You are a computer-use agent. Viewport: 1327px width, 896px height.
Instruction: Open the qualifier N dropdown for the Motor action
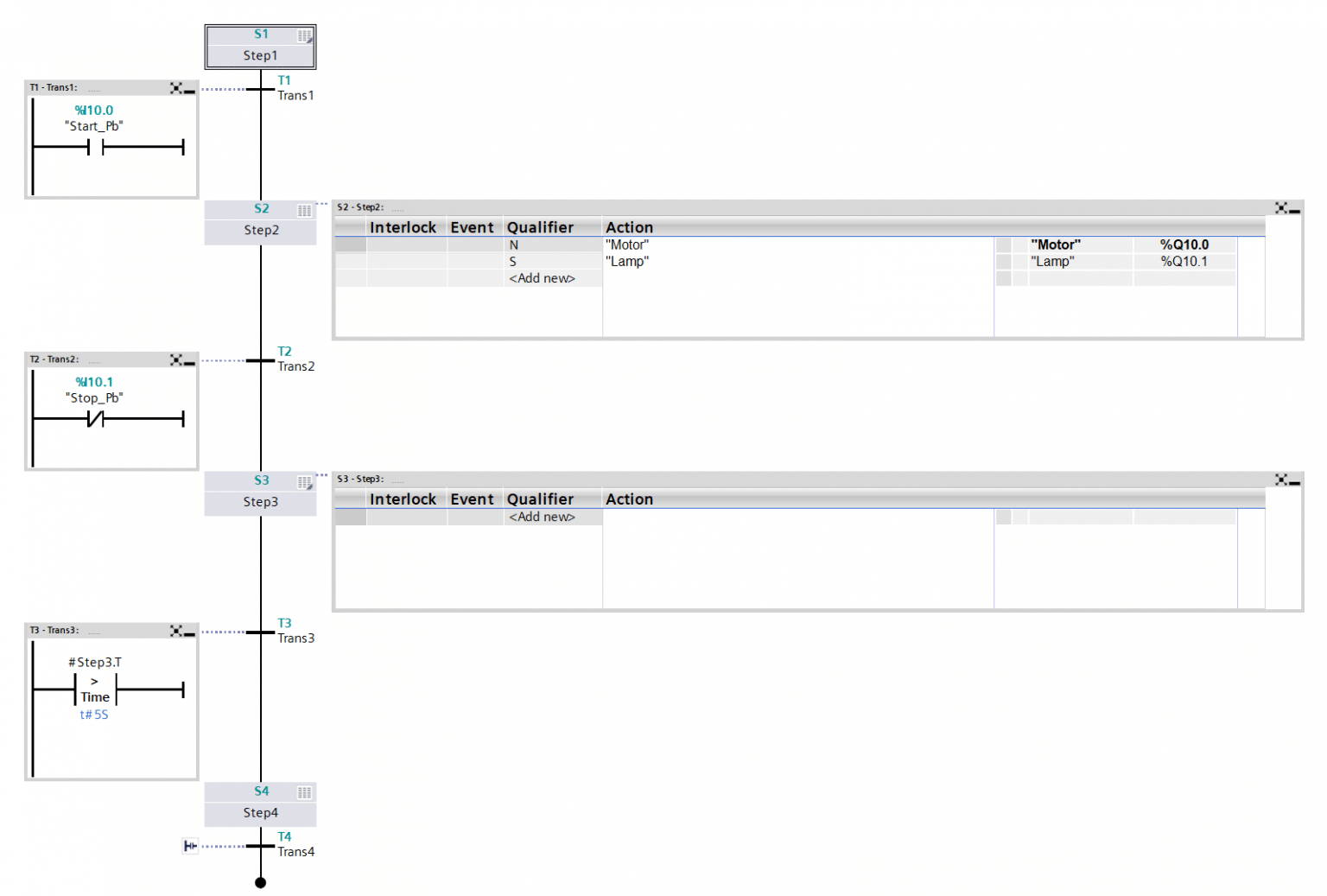tap(513, 245)
